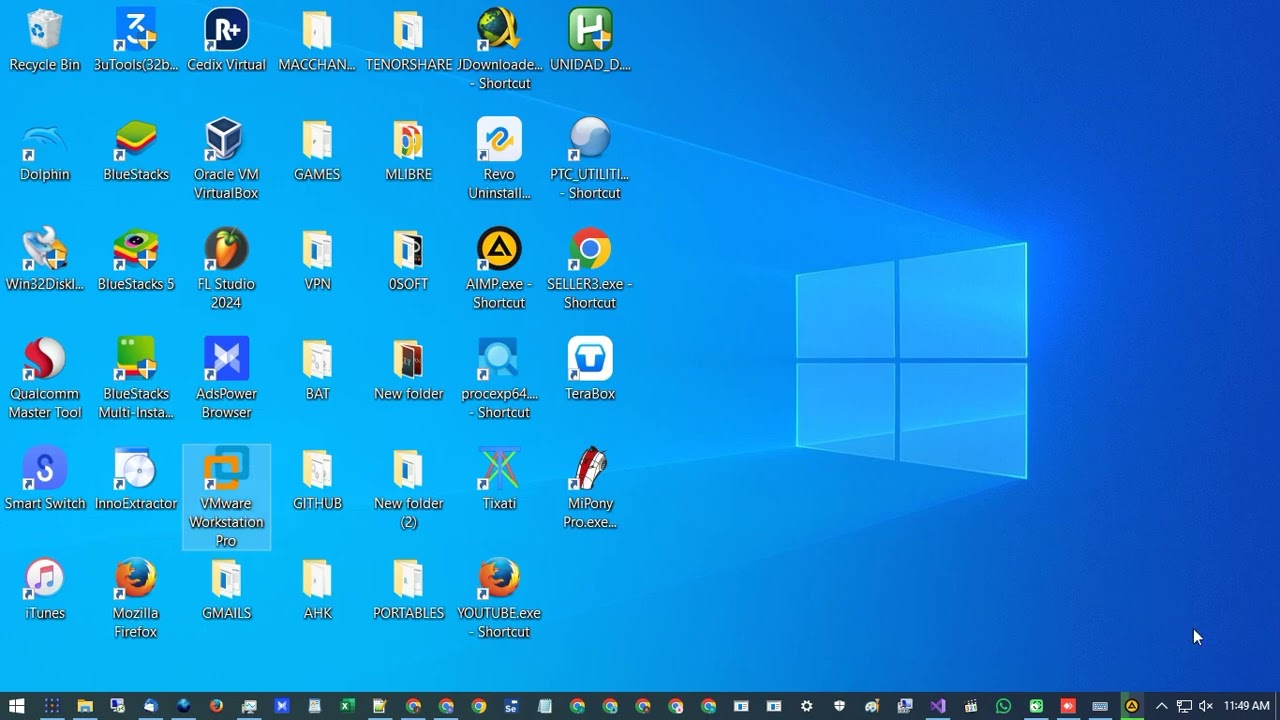This screenshot has width=1280, height=720.
Task: Select the UNIDAD_D shortcut
Action: 590,41
